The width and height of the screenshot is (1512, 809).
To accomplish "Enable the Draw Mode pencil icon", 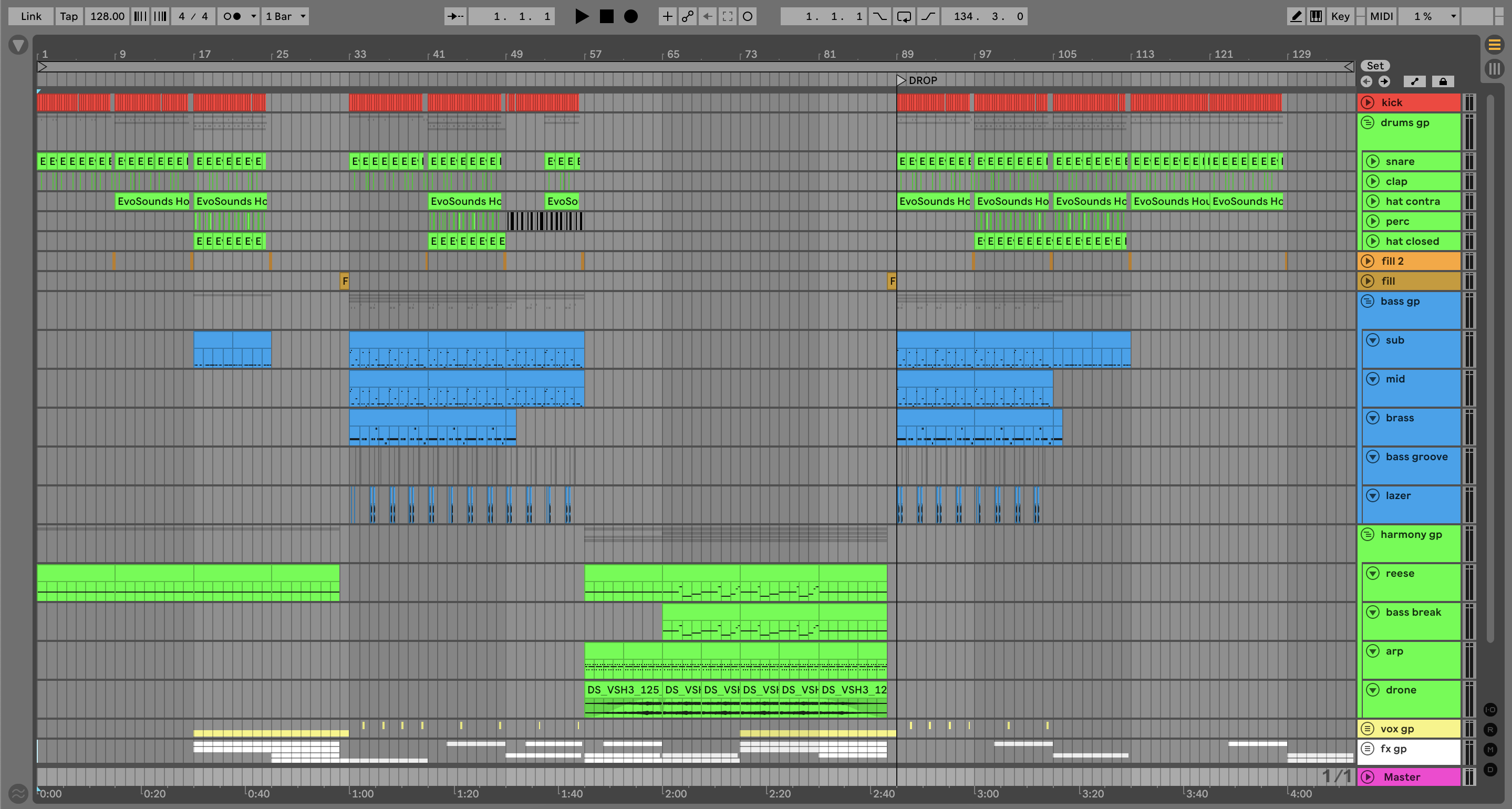I will [1296, 16].
